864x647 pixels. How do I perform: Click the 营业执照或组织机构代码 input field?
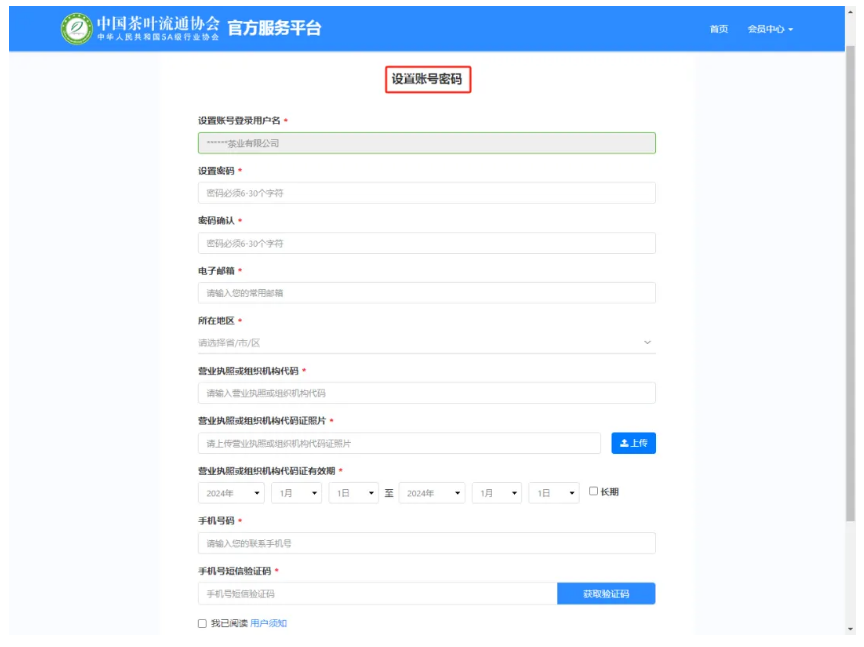click(426, 393)
